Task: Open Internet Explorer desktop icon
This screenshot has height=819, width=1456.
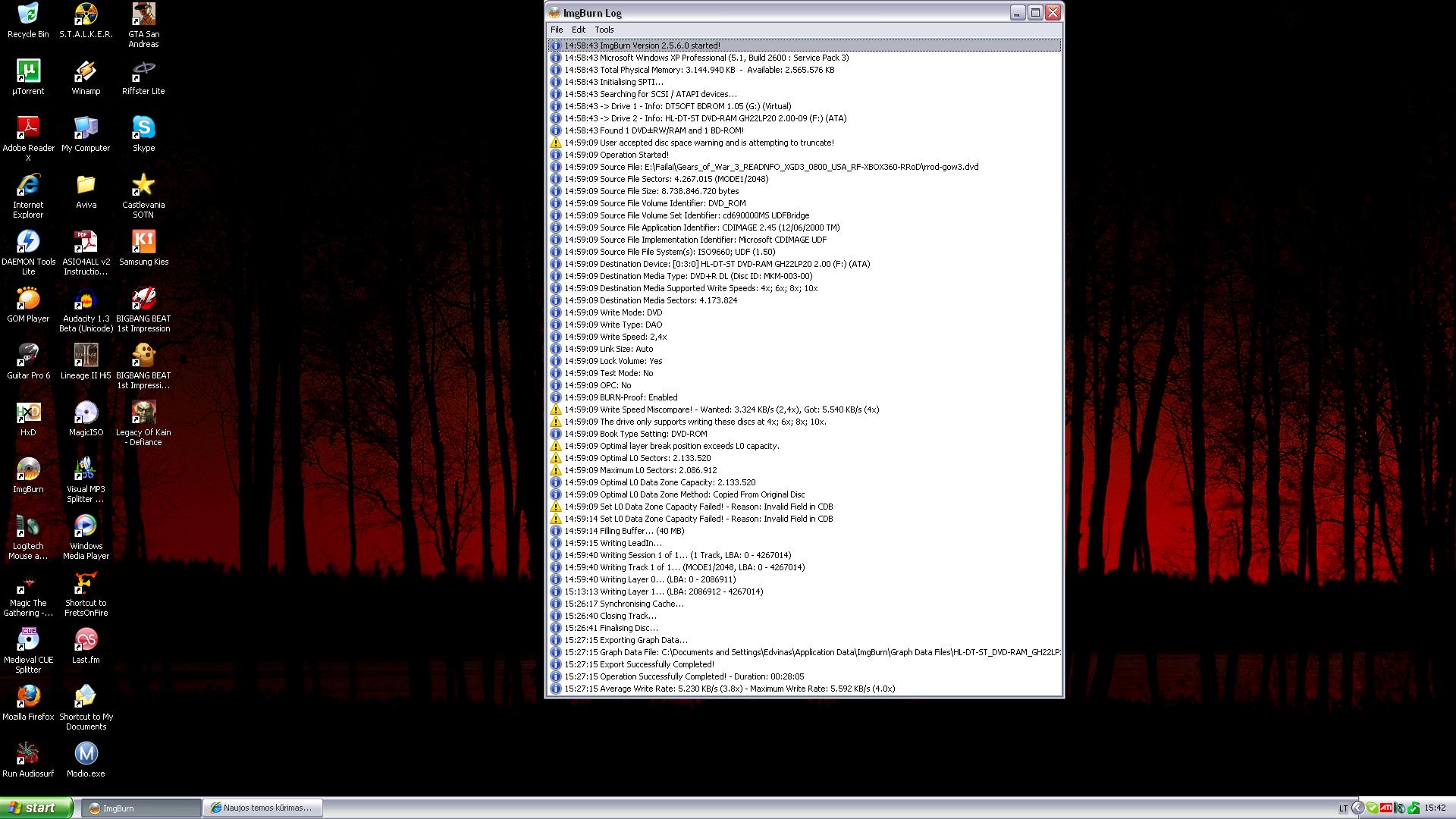Action: point(28,196)
